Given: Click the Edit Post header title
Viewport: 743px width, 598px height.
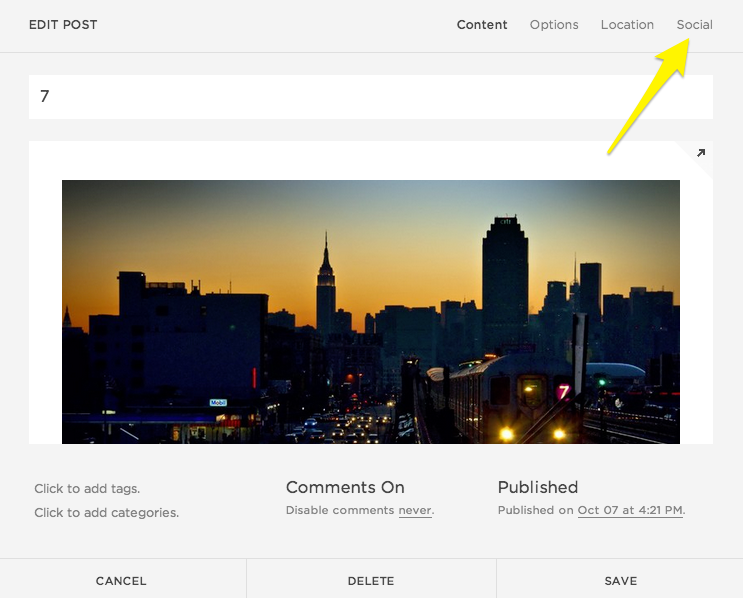Looking at the screenshot, I should click(x=63, y=25).
